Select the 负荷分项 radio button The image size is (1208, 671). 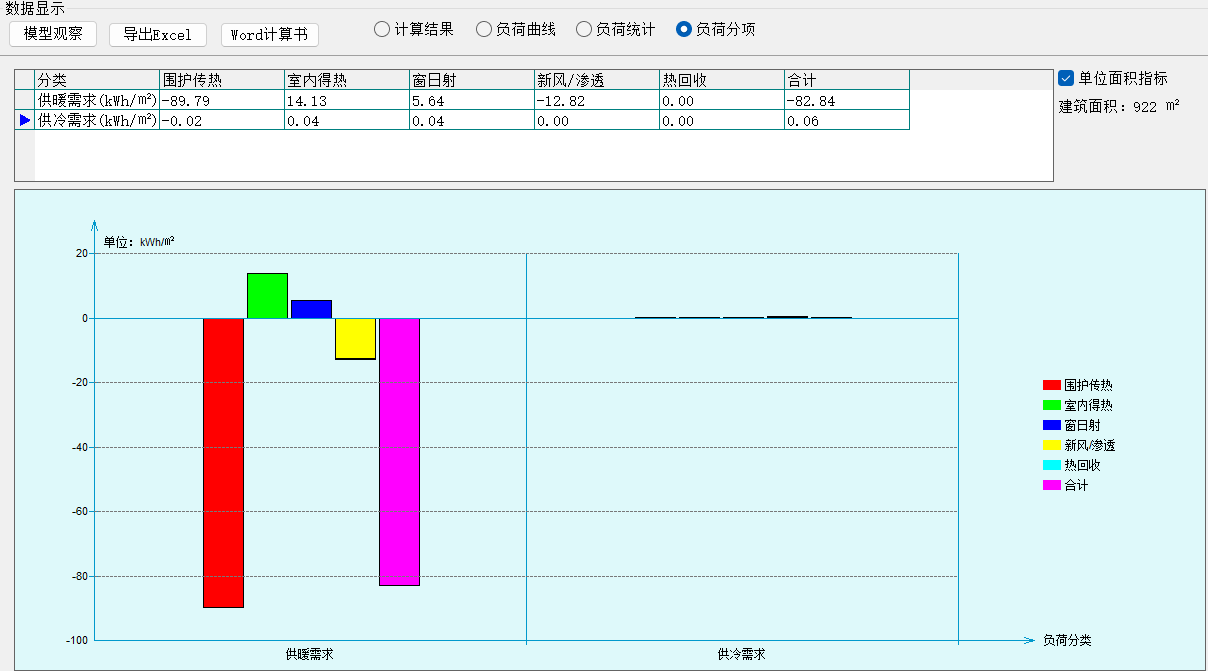click(x=684, y=30)
